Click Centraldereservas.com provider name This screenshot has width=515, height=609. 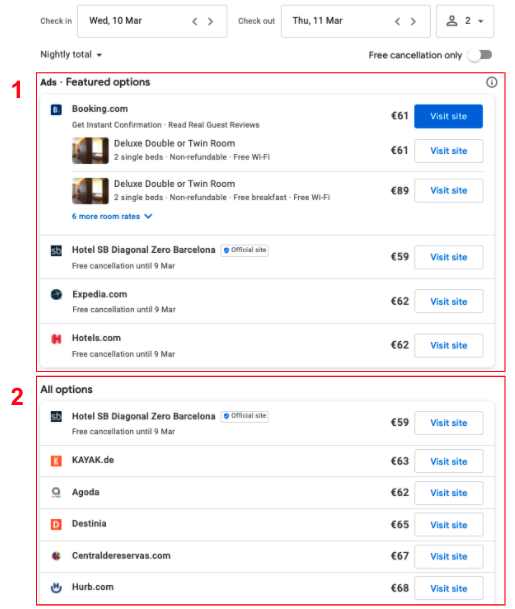121,555
